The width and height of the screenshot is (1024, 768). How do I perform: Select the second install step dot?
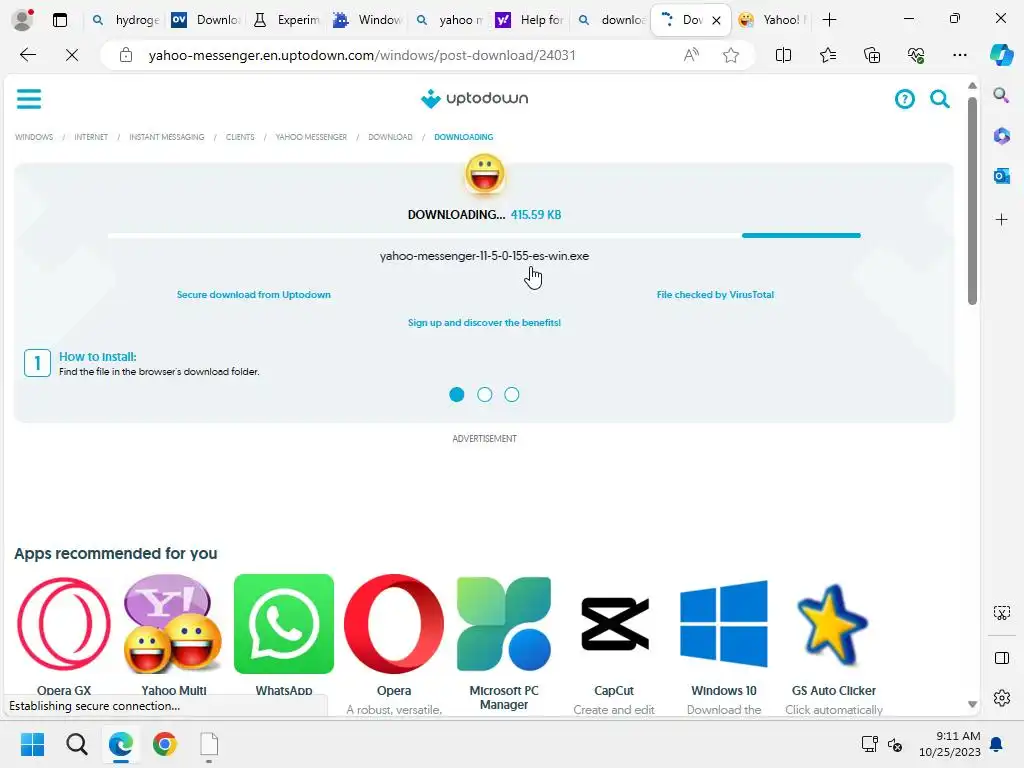pos(485,394)
